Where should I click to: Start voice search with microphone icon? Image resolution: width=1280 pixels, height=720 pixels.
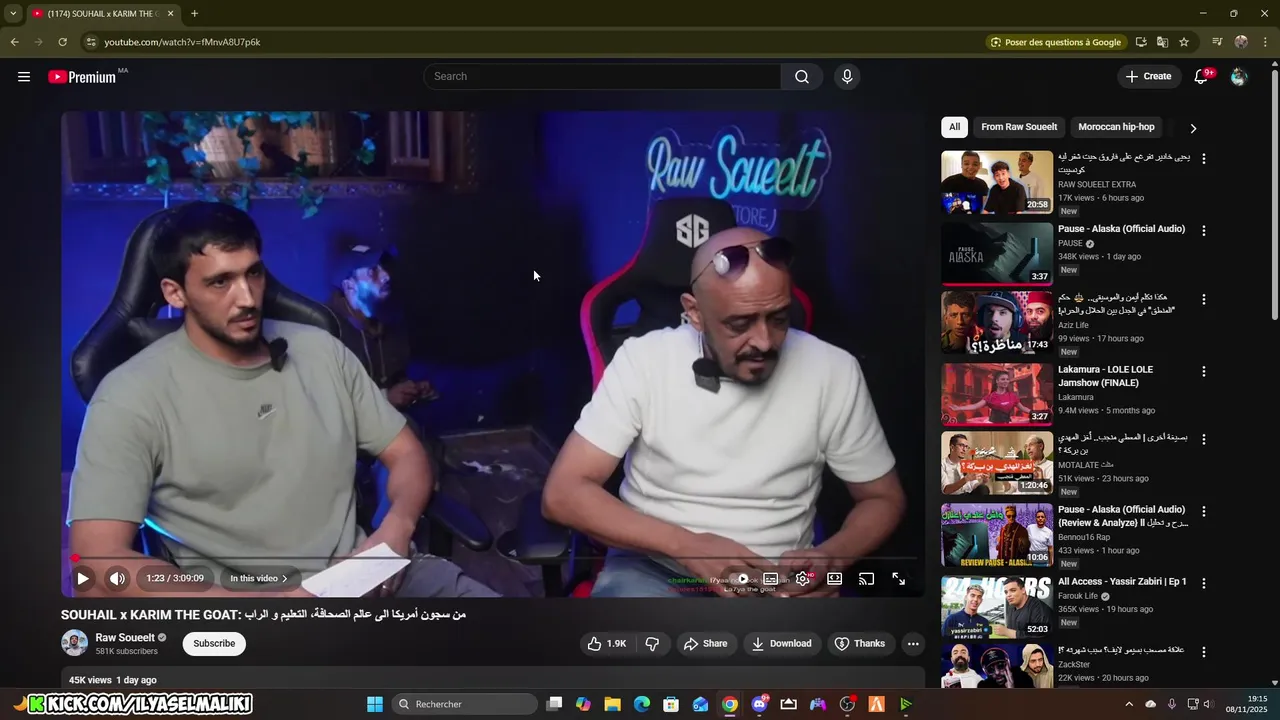tap(847, 77)
